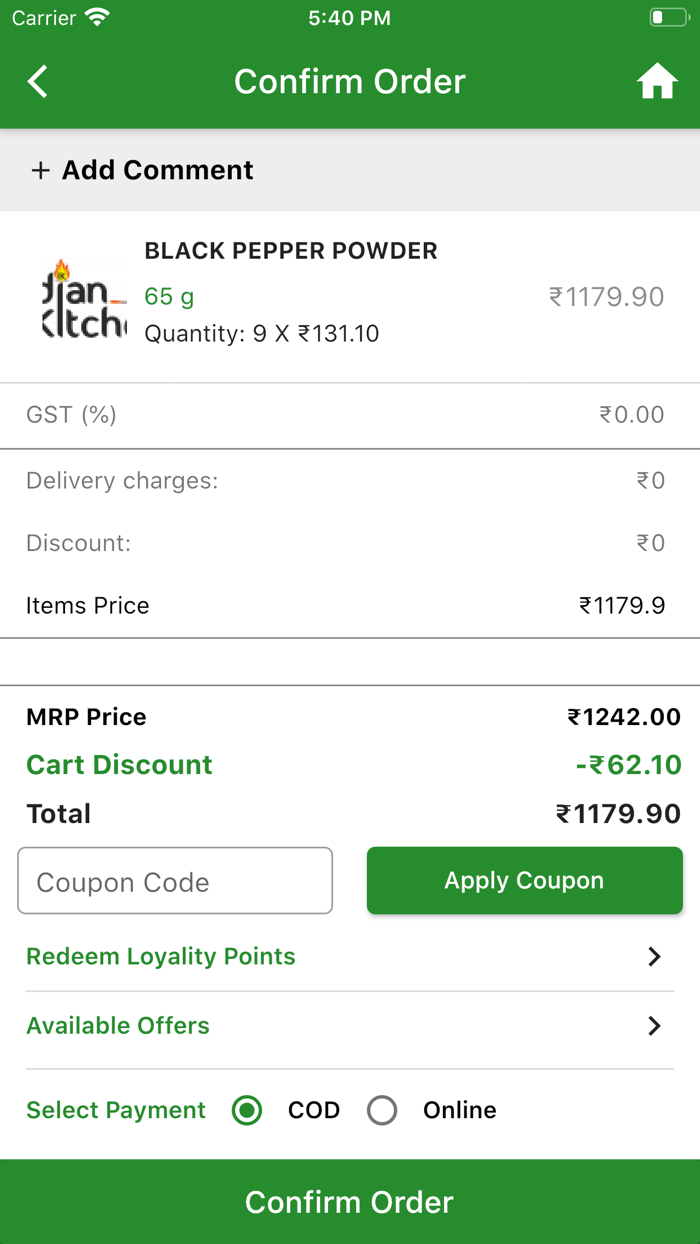
Task: Click inside the Coupon Code field
Action: point(175,881)
